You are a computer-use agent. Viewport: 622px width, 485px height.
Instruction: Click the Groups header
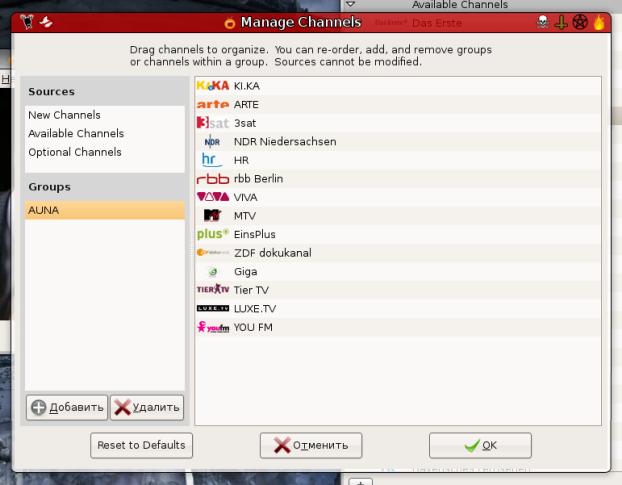[50, 187]
